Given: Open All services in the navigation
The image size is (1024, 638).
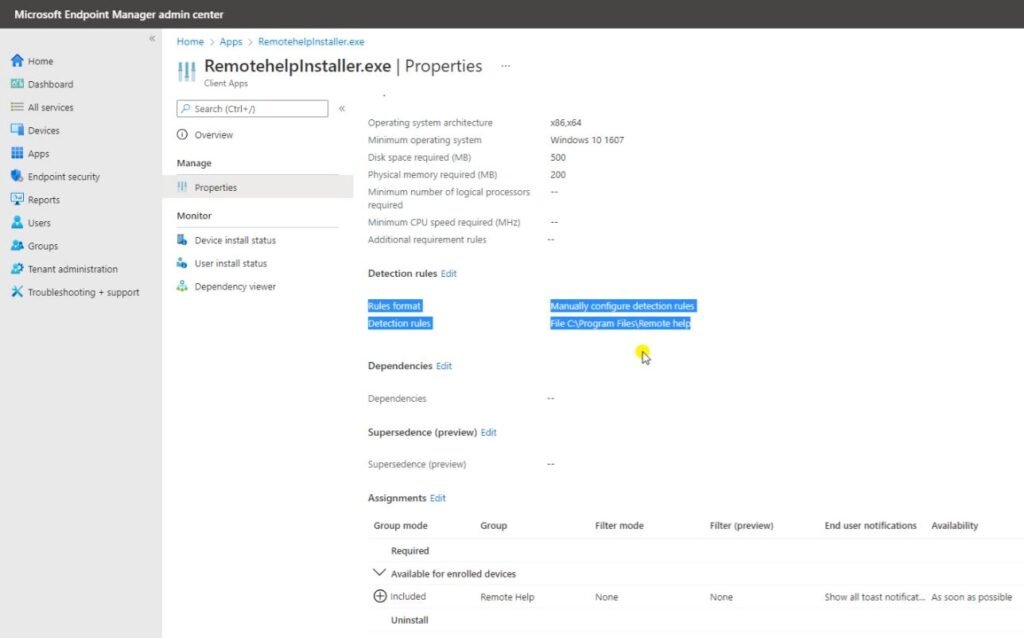Looking at the screenshot, I should [x=50, y=107].
